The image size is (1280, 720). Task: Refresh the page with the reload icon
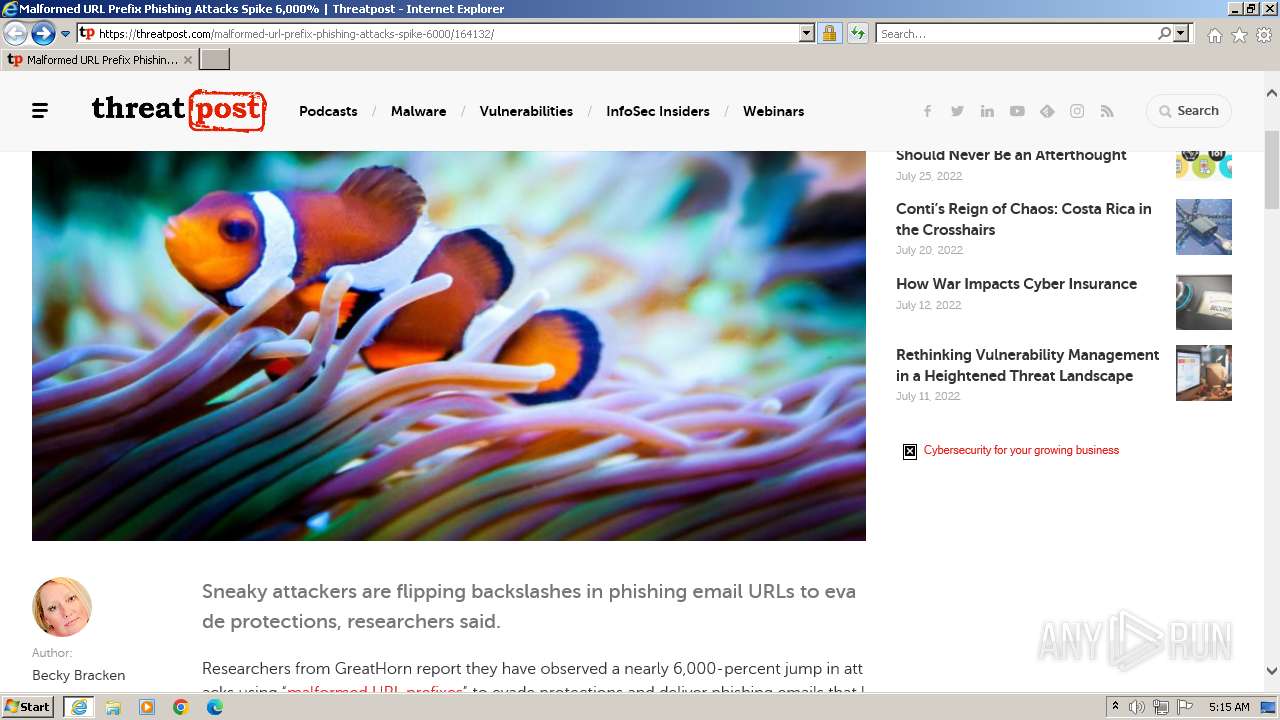857,33
